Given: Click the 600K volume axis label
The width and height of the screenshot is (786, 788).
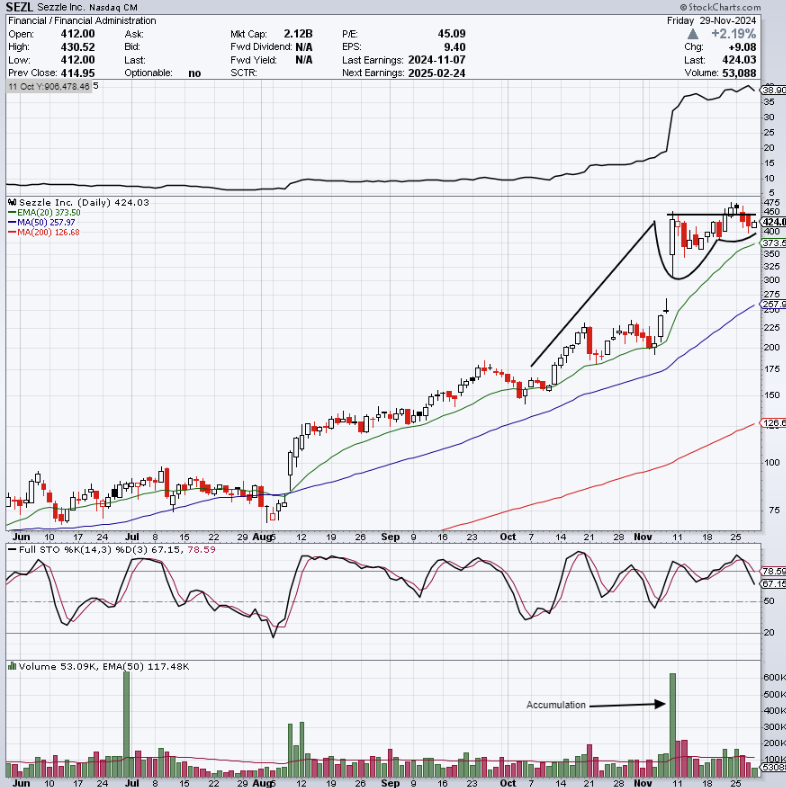Looking at the screenshot, I should pos(774,677).
